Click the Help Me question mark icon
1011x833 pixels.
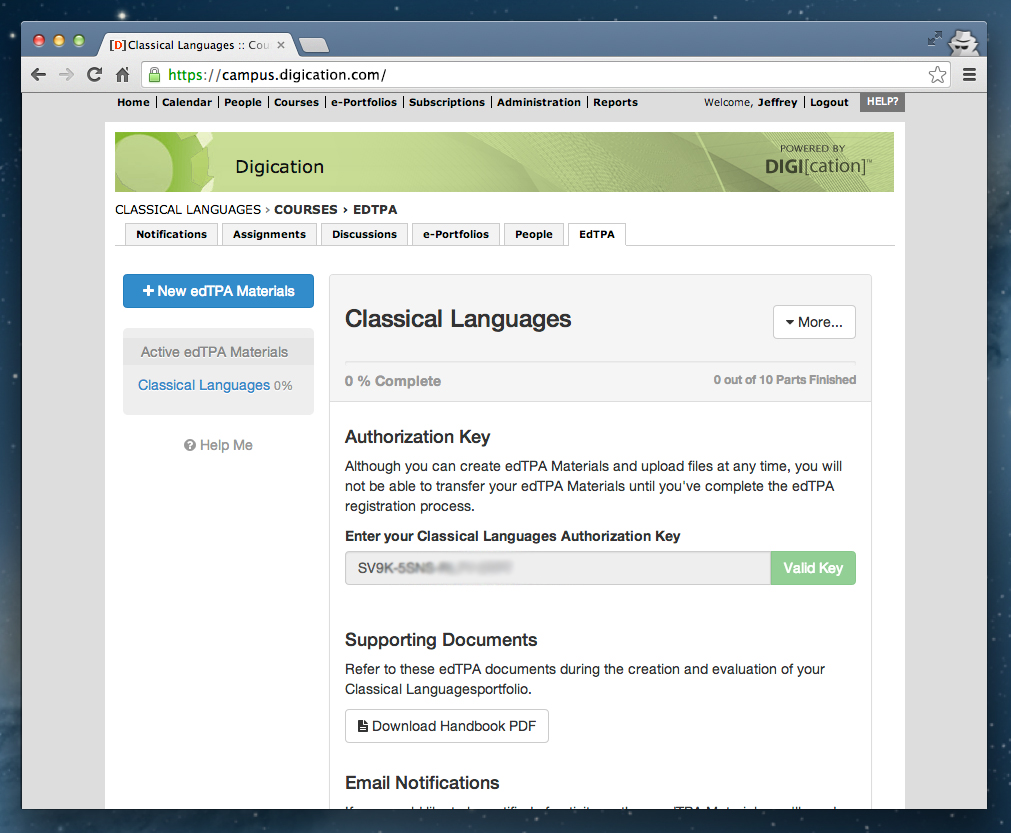tap(190, 444)
